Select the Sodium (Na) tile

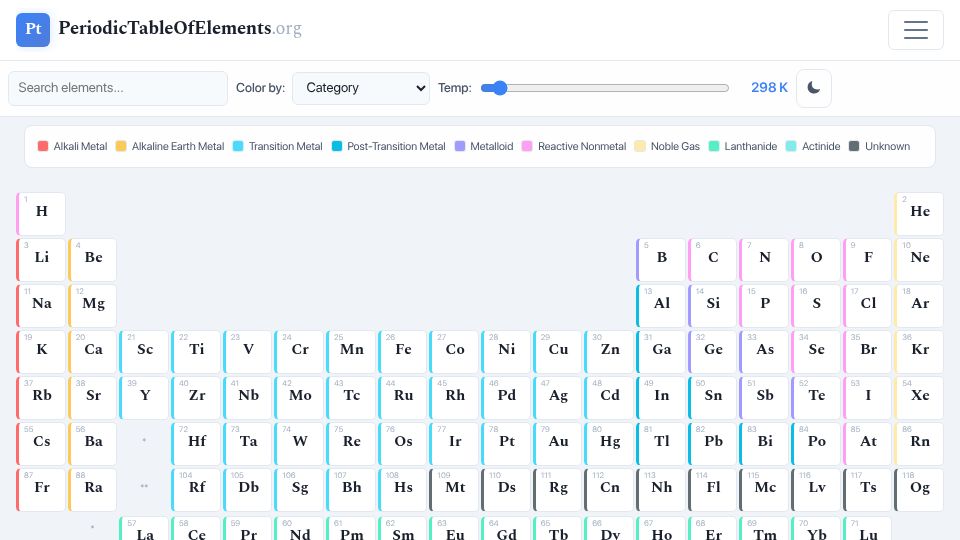[40, 306]
